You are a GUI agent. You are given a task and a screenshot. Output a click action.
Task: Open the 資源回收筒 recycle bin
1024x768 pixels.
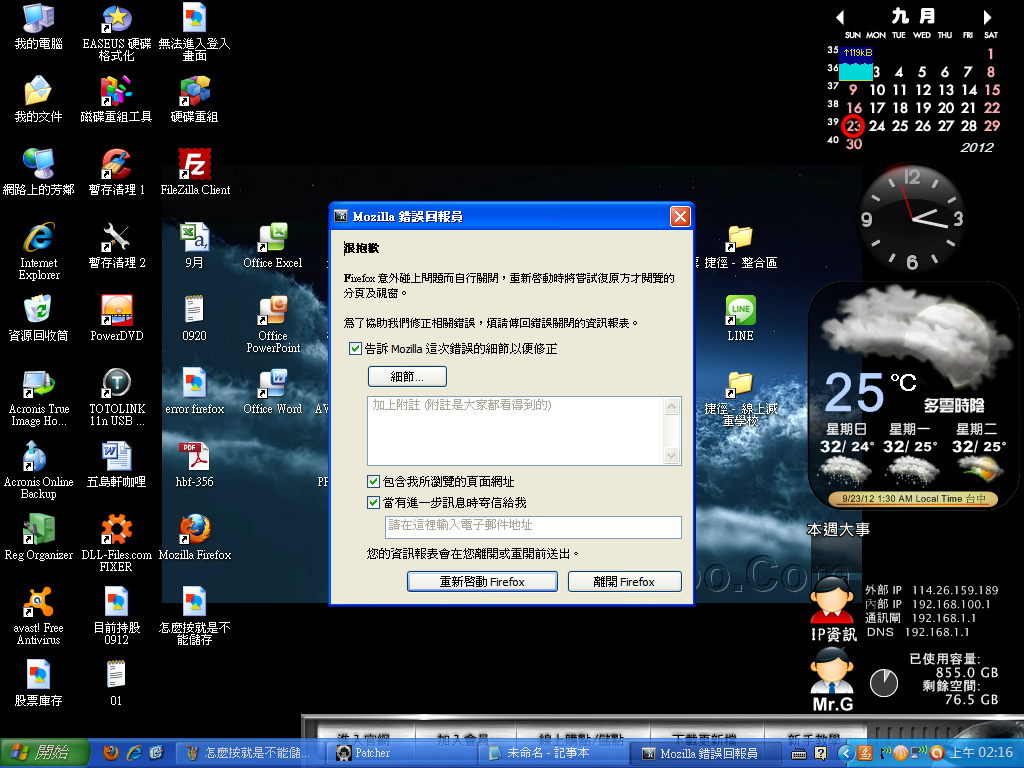pos(39,319)
